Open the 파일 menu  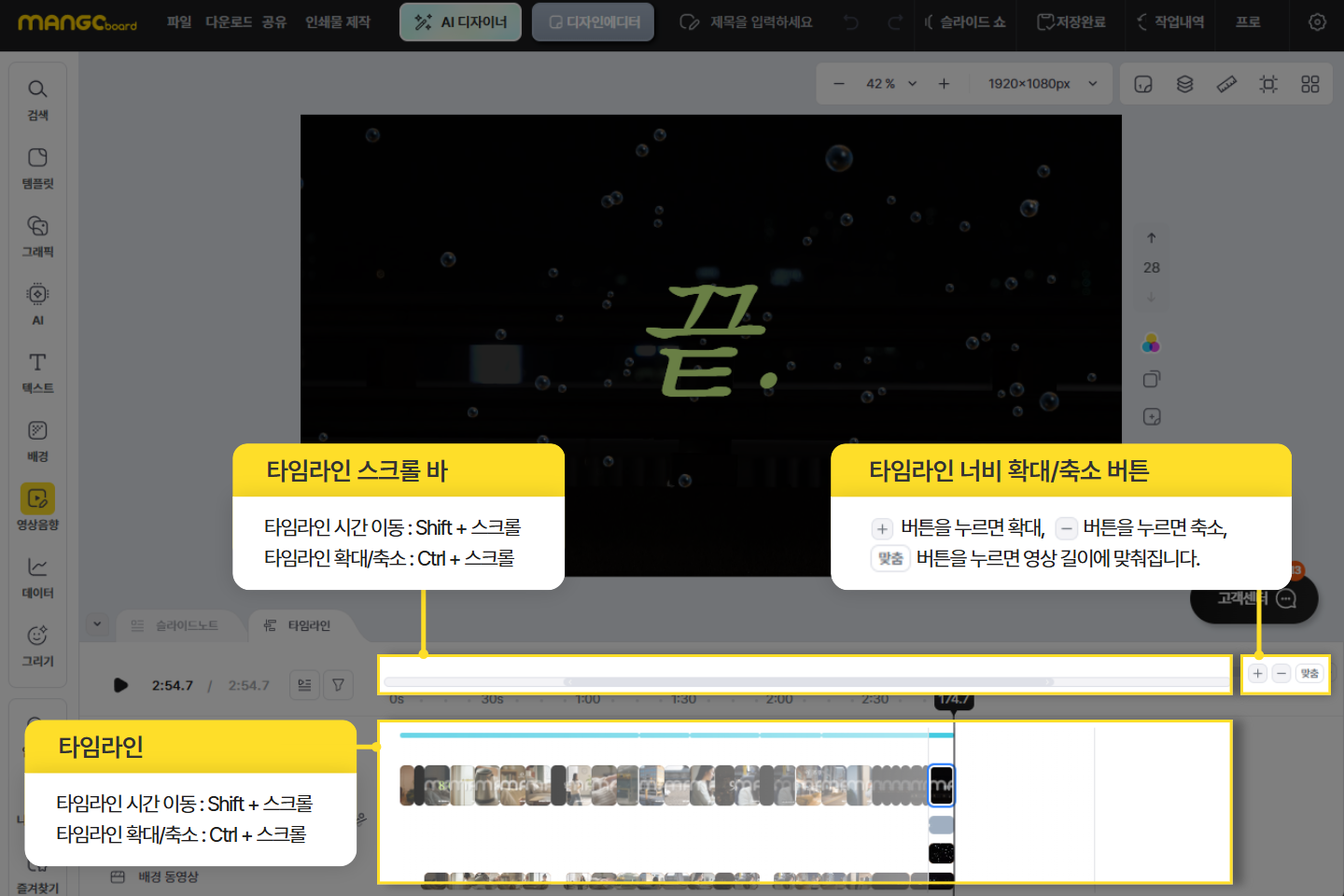pyautogui.click(x=178, y=21)
